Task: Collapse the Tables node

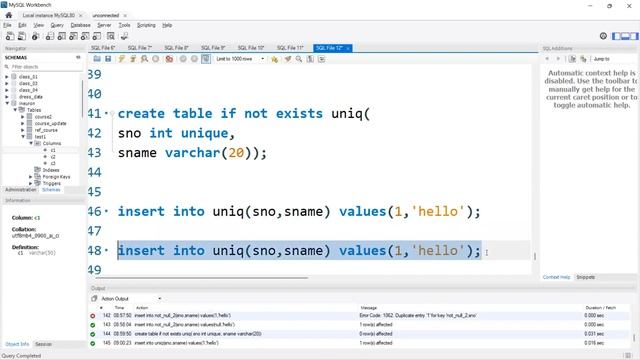Action: (15, 110)
